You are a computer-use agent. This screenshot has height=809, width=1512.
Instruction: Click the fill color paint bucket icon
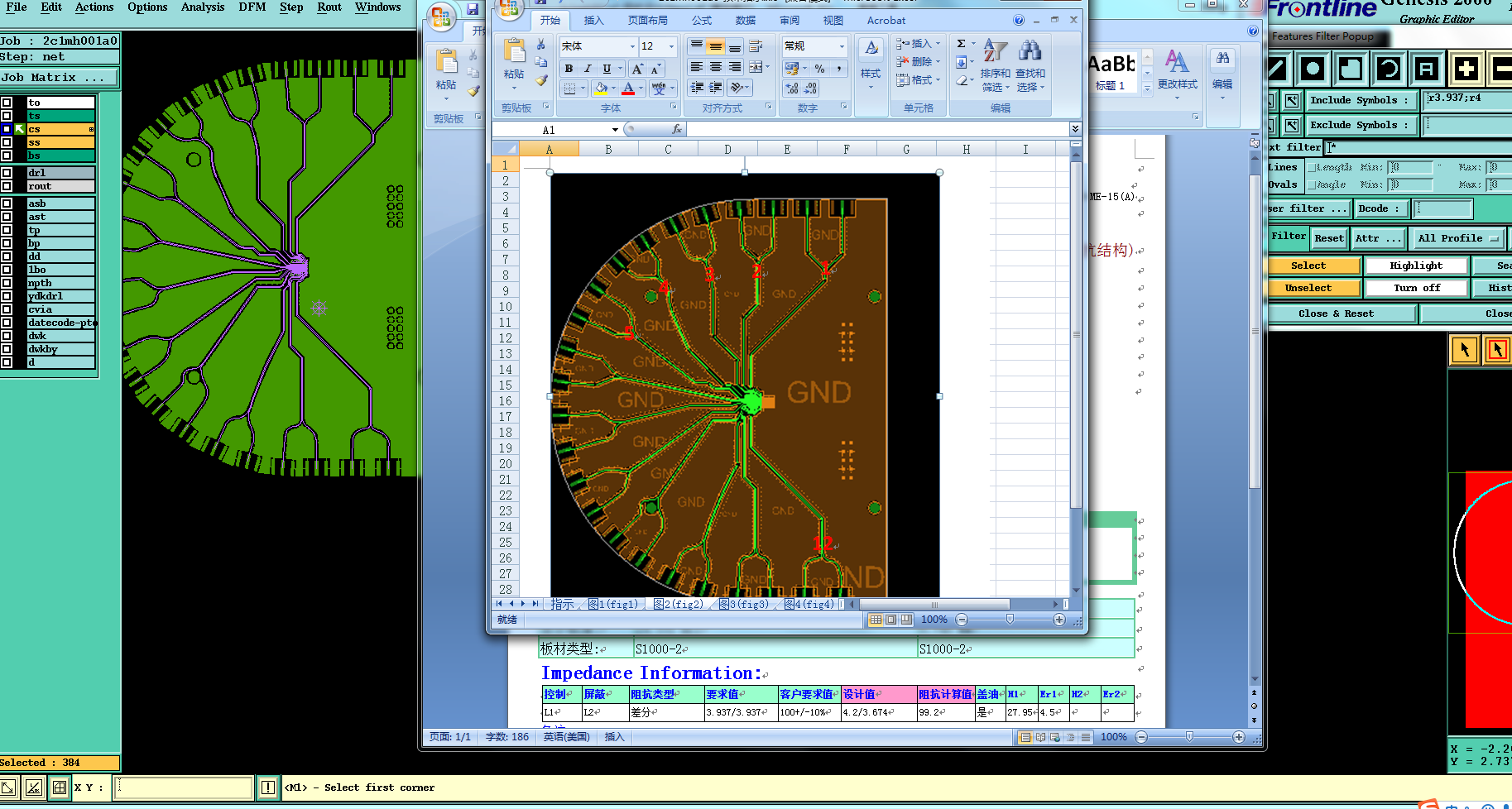pyautogui.click(x=601, y=89)
